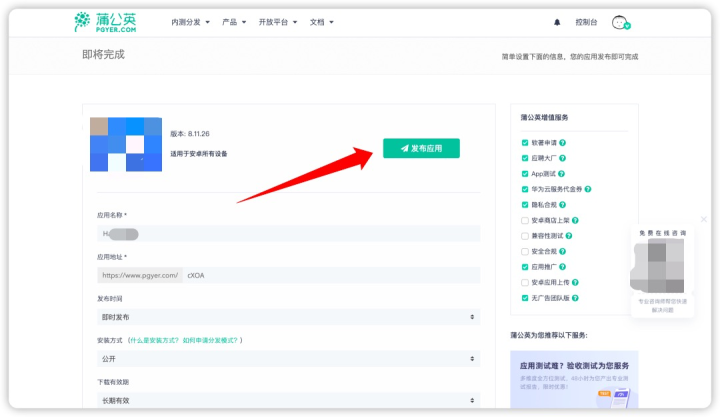
Task: Check the 兼容性测试 checkbox
Action: [x=525, y=236]
